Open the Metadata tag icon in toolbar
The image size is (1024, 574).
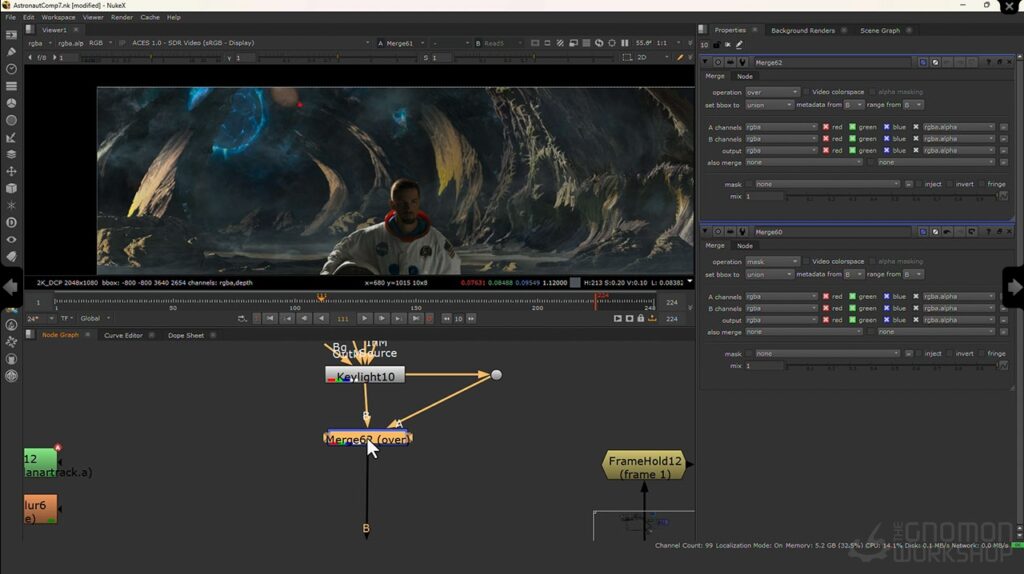(x=11, y=257)
